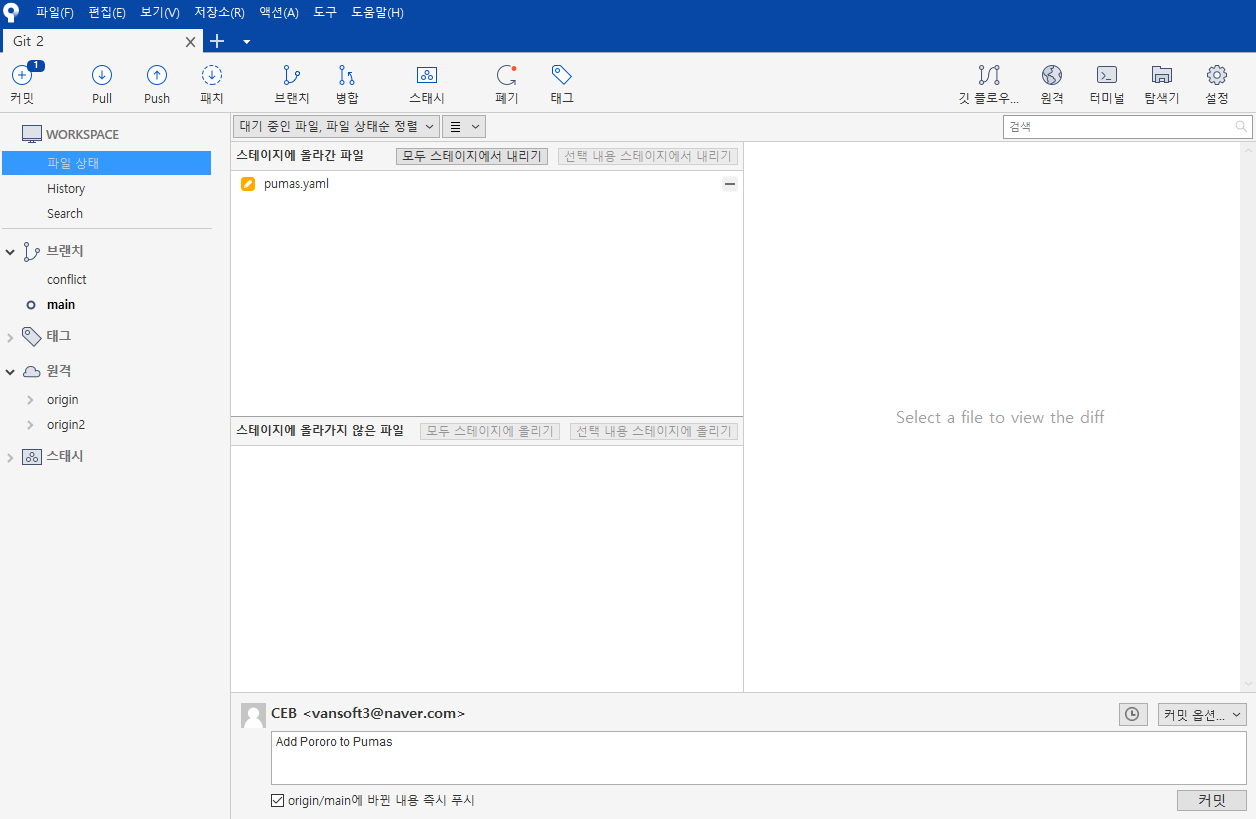
Task: Click the WORKSPACE monitor icon
Action: [x=32, y=134]
